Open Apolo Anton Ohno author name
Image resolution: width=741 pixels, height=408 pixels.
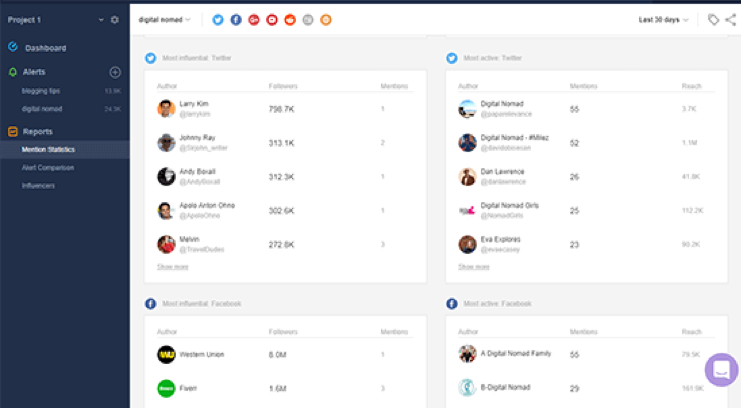[x=207, y=205]
